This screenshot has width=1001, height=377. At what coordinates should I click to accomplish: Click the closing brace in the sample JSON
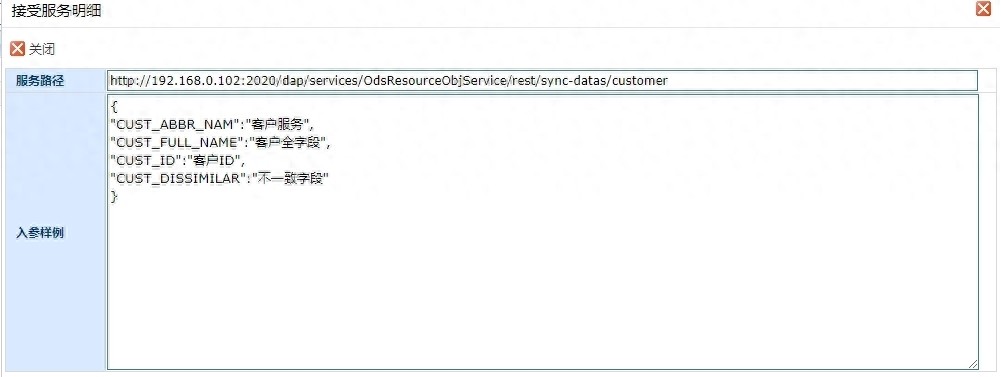pos(114,197)
